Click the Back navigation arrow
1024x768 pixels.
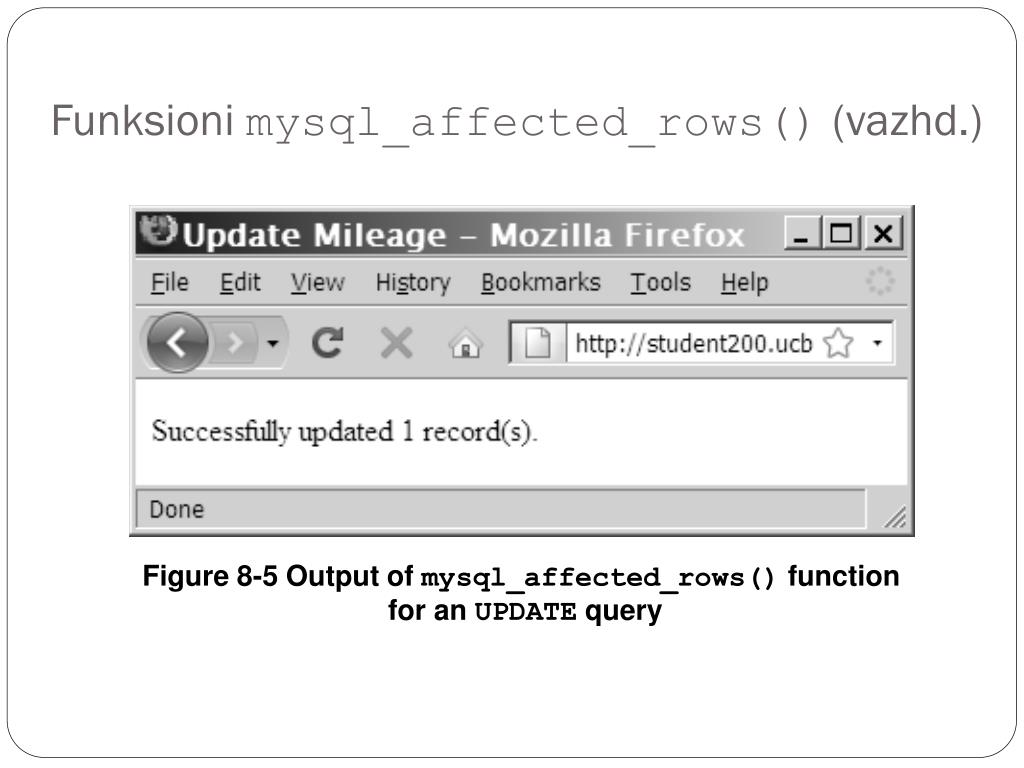(177, 342)
